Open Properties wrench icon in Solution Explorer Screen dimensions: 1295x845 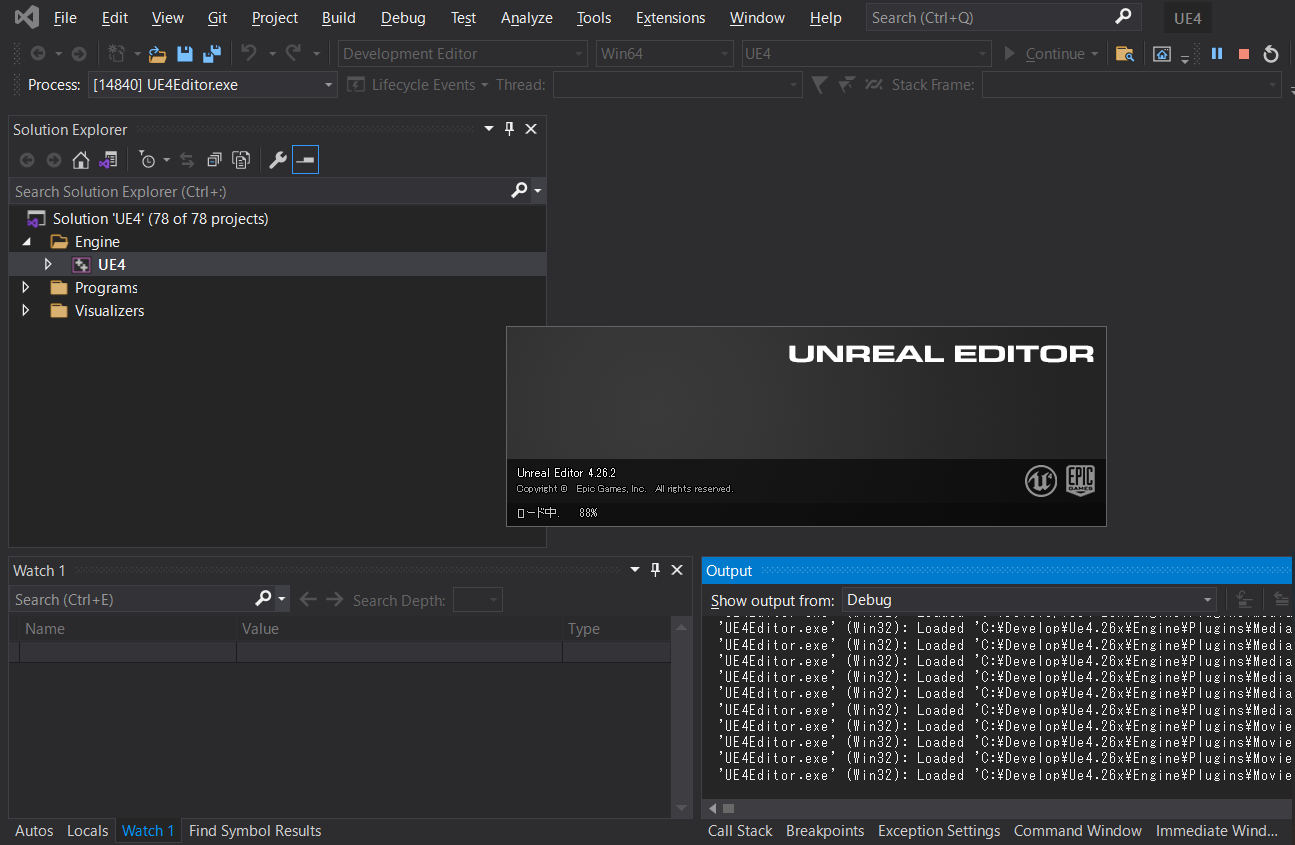click(x=278, y=160)
